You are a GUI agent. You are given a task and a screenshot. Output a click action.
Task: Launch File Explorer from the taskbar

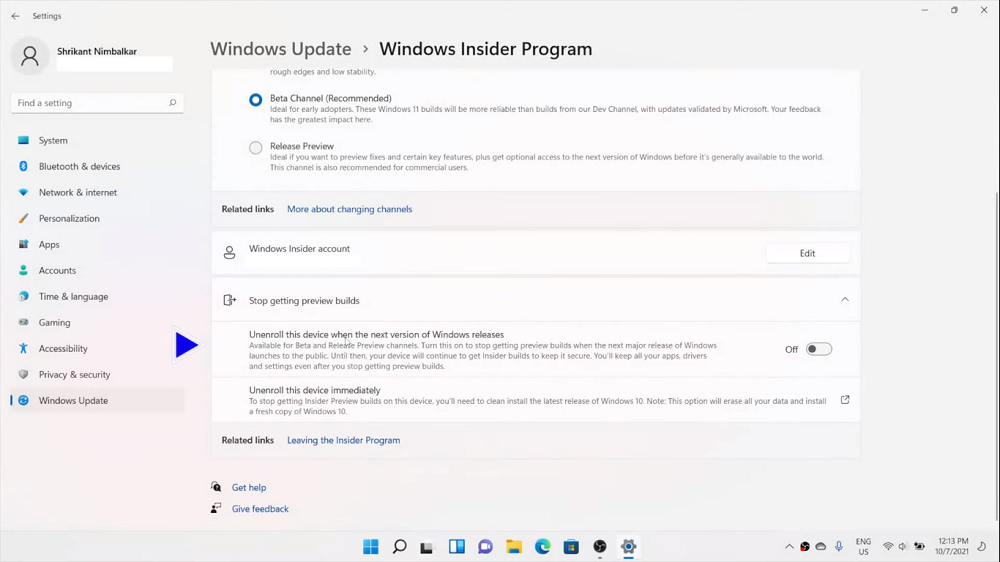[x=514, y=547]
